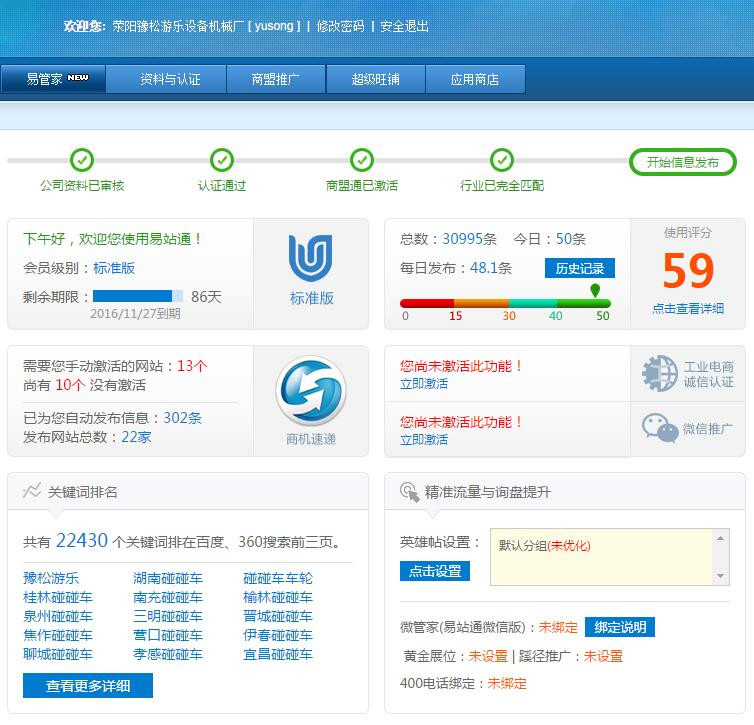The image size is (754, 725).
Task: Click the 工业电商诚信认证 globe icon
Action: pos(660,374)
